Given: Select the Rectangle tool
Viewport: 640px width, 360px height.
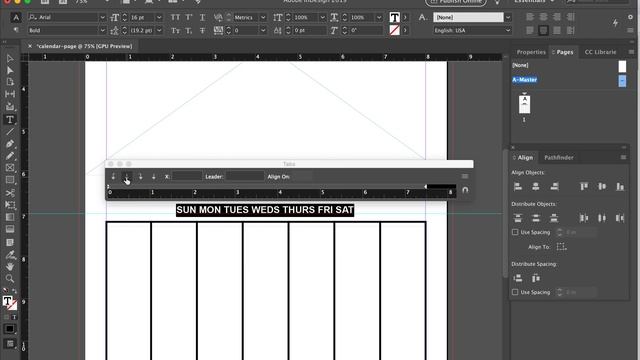Looking at the screenshot, I should click(x=10, y=180).
